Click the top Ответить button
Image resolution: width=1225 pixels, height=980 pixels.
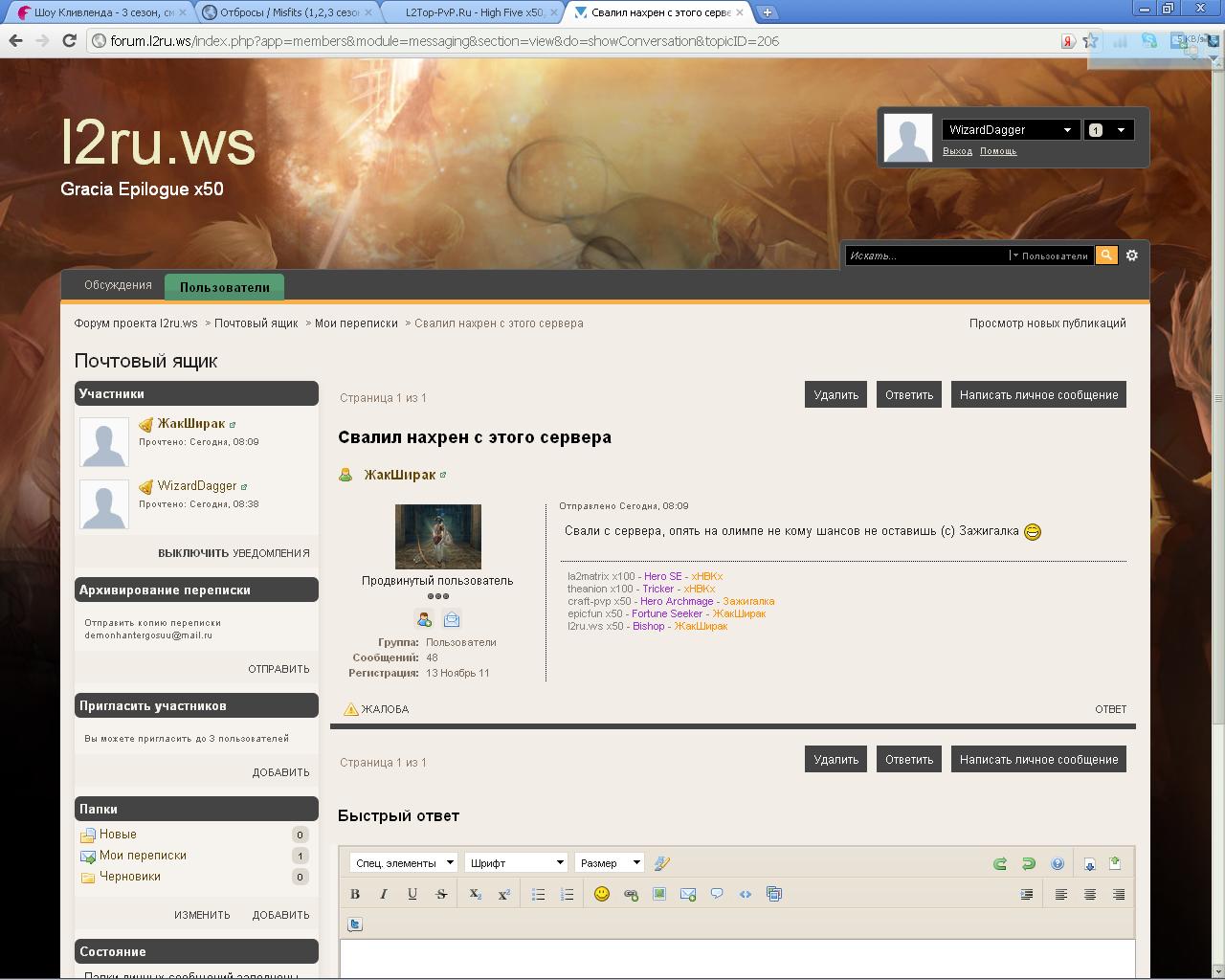coord(909,395)
